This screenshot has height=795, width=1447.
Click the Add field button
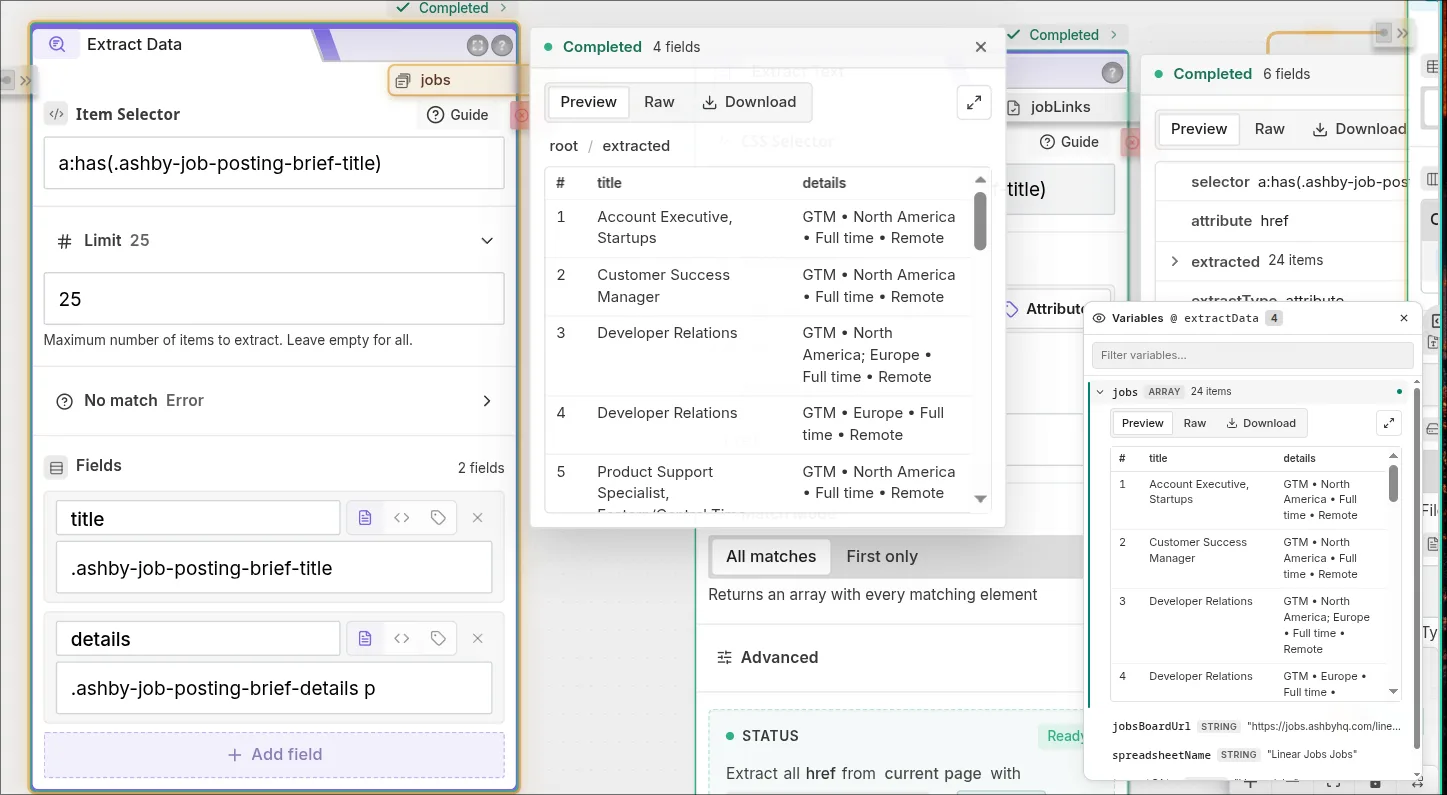[x=274, y=755]
